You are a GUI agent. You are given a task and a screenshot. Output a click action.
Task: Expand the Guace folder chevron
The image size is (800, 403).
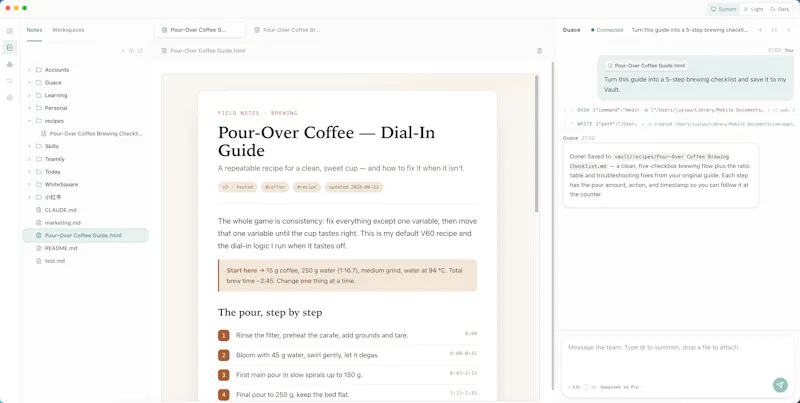pyautogui.click(x=29, y=83)
